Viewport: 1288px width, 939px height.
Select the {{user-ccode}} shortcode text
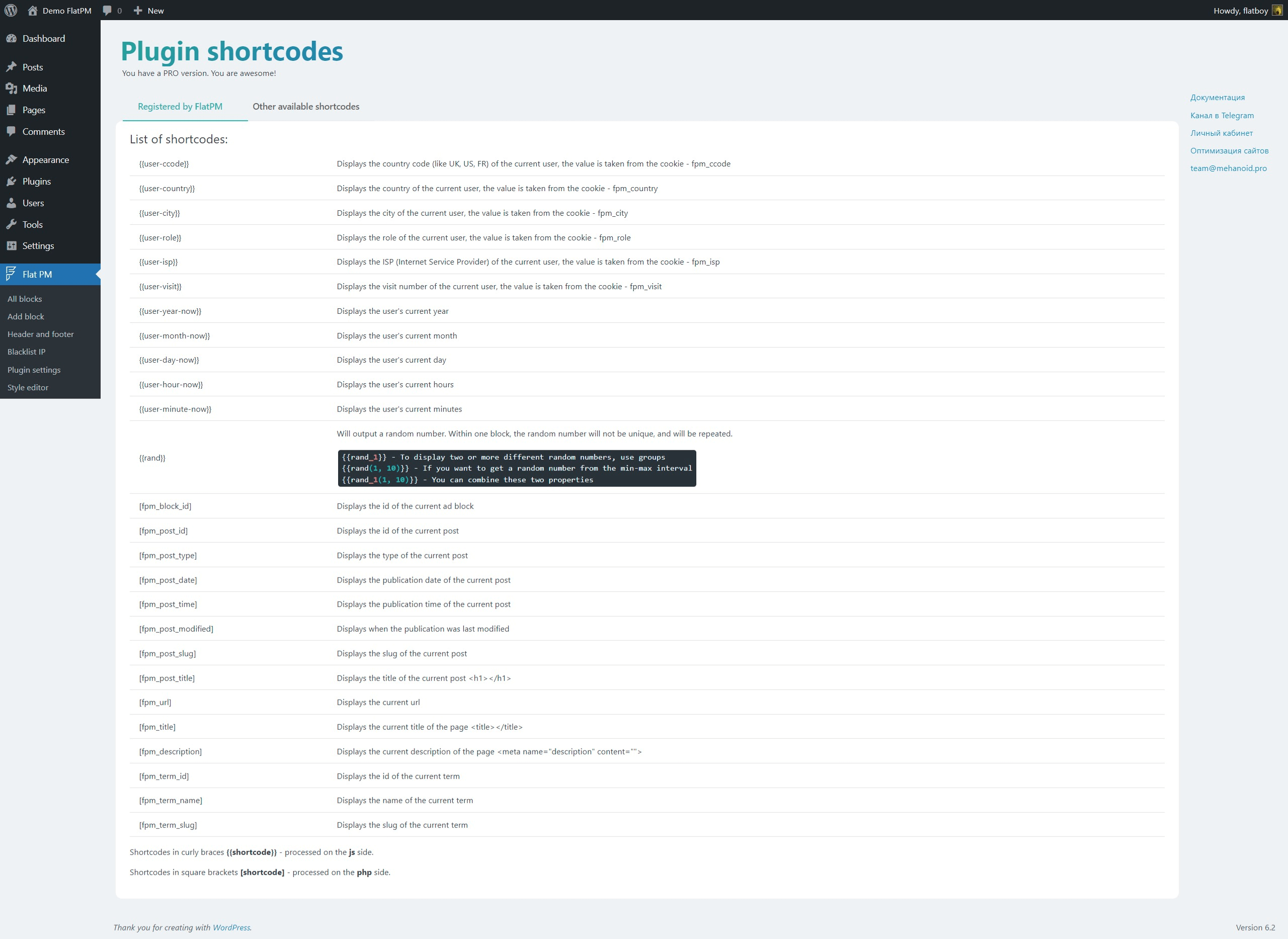tap(164, 163)
